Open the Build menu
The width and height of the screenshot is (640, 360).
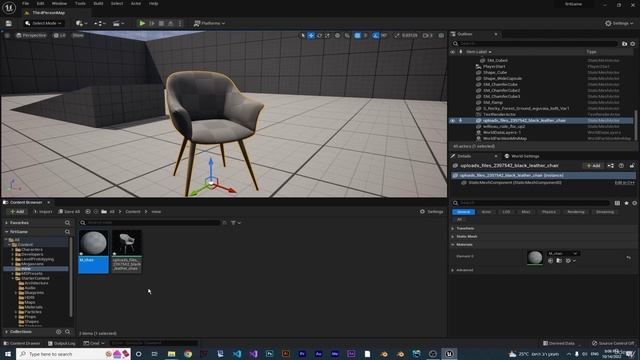tap(98, 3)
